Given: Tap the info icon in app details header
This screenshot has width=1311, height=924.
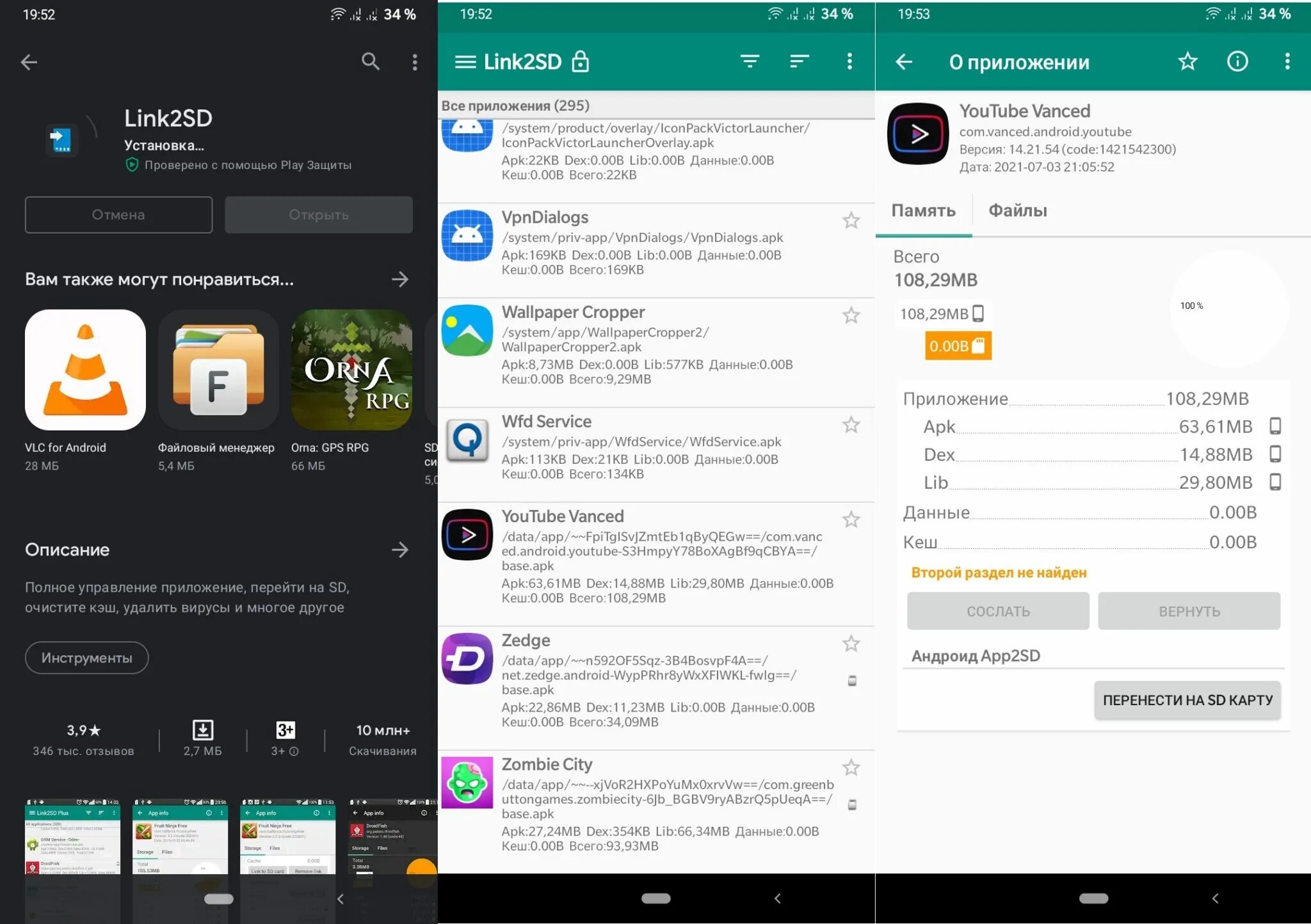Looking at the screenshot, I should coord(1237,61).
